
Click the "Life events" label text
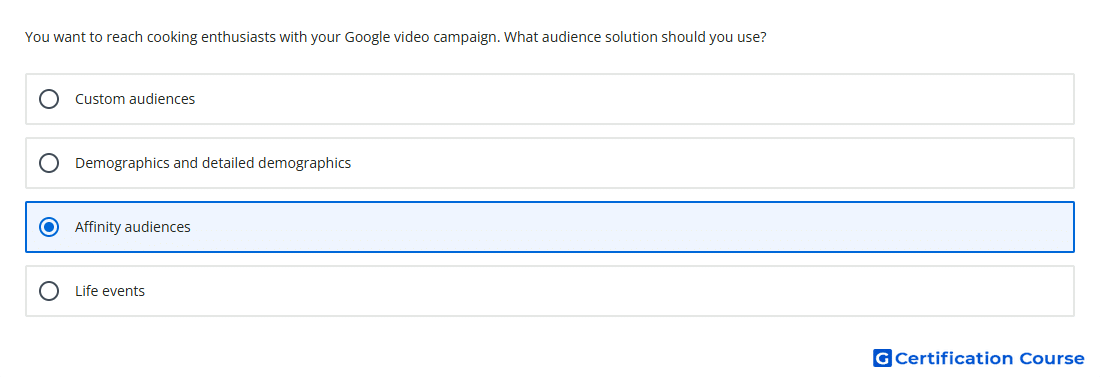[x=110, y=291]
